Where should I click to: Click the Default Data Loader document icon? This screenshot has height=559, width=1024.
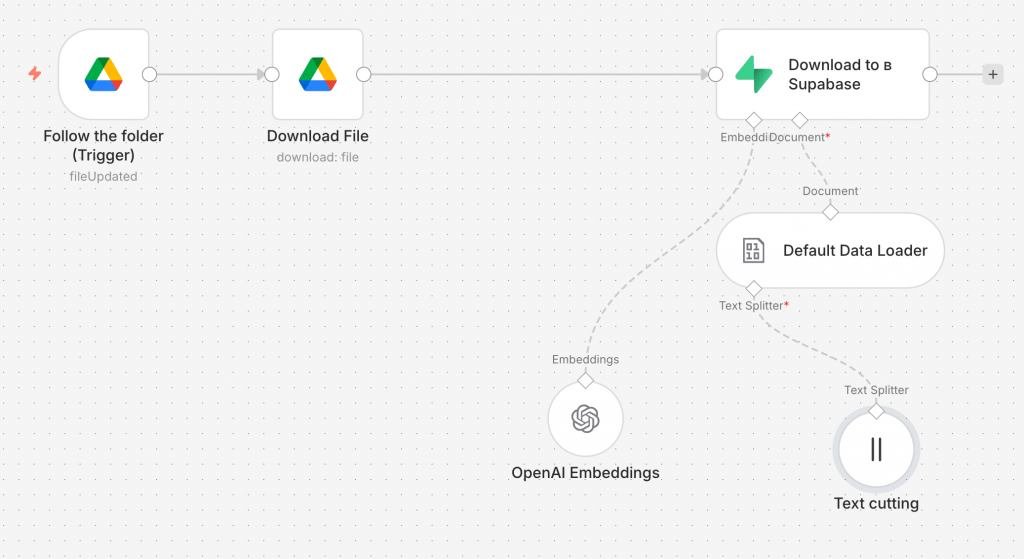(x=753, y=251)
